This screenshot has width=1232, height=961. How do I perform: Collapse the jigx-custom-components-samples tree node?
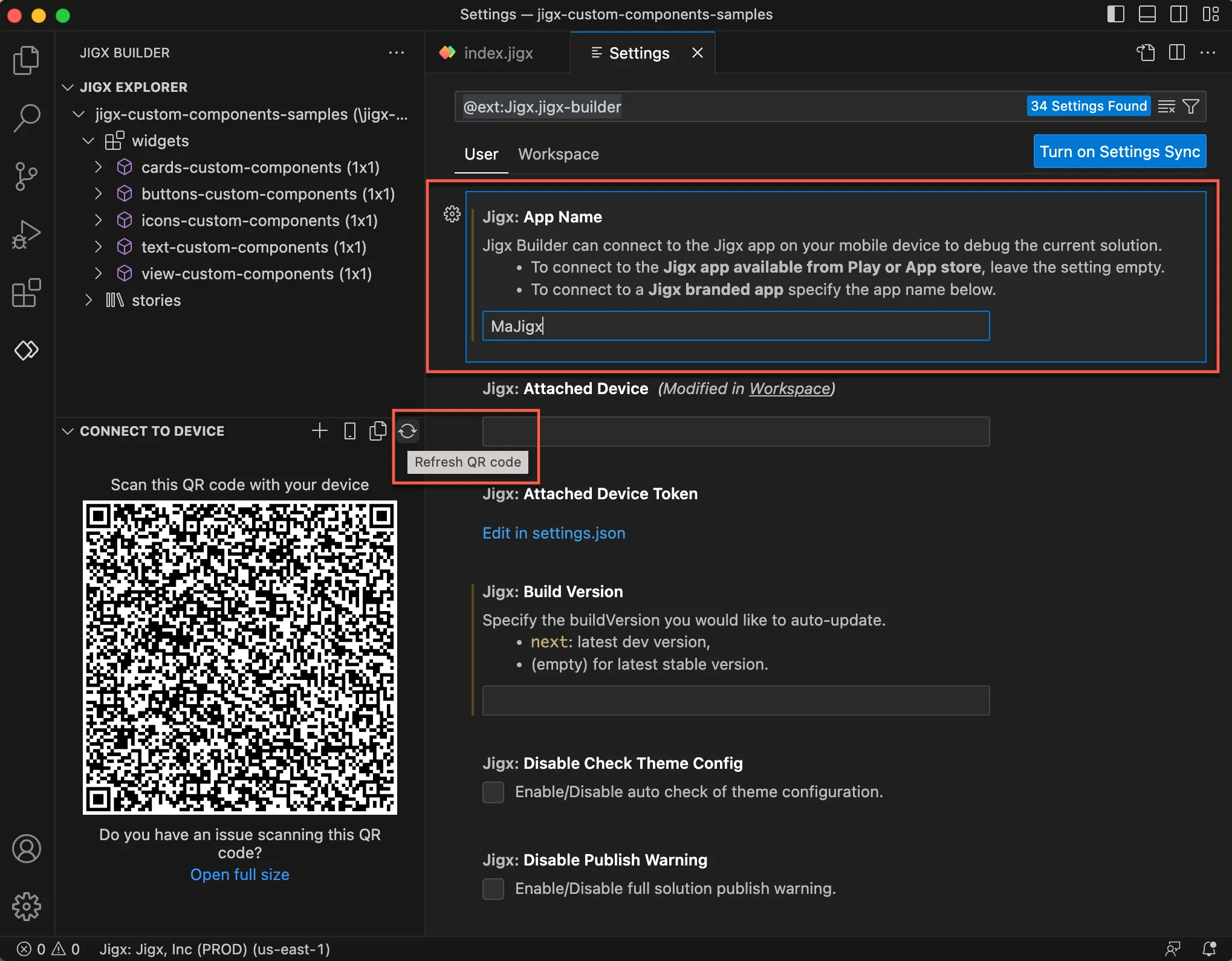pos(78,114)
